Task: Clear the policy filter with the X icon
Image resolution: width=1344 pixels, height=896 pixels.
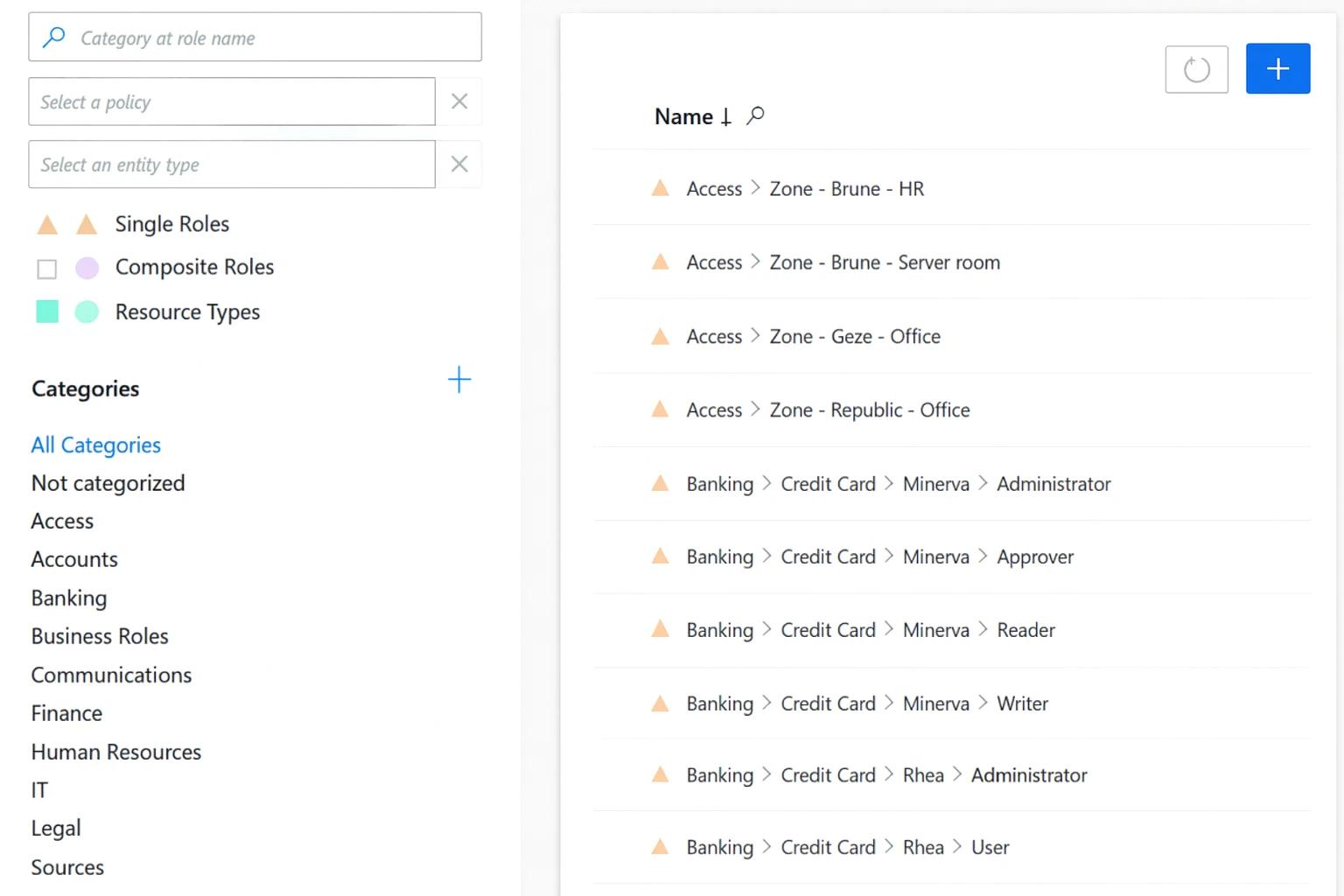Action: point(458,101)
